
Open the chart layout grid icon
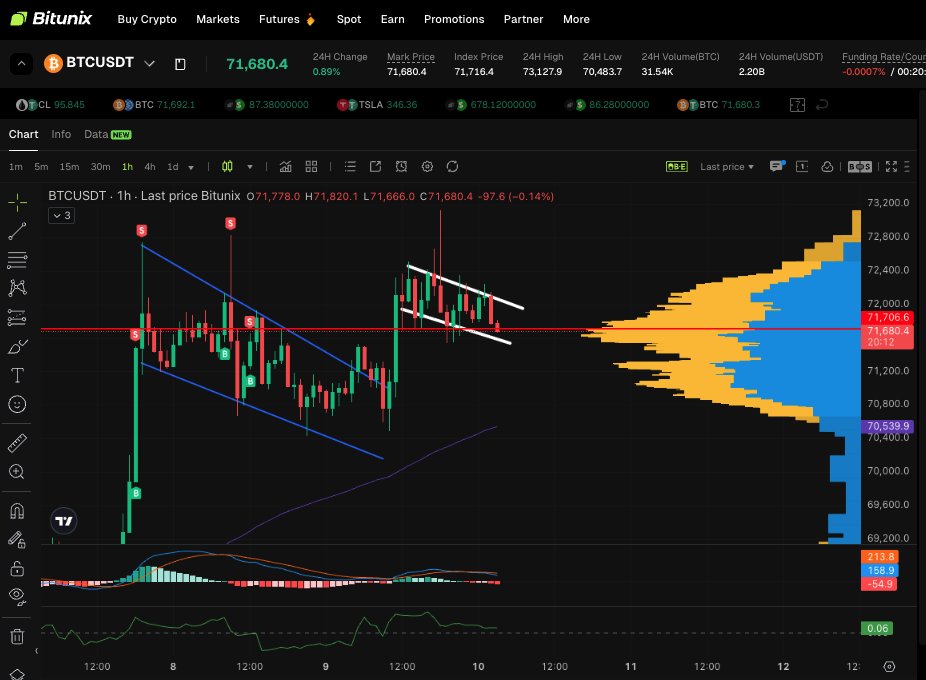311,167
